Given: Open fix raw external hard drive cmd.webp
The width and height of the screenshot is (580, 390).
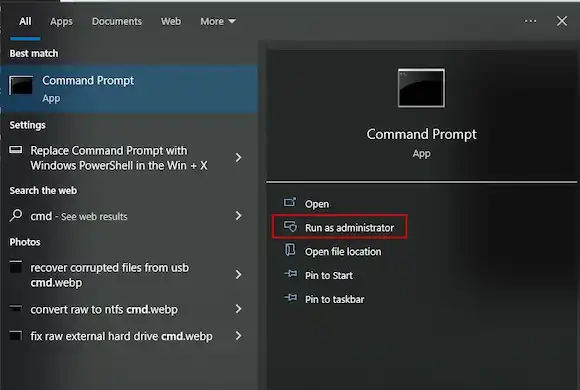Looking at the screenshot, I should coord(121,336).
